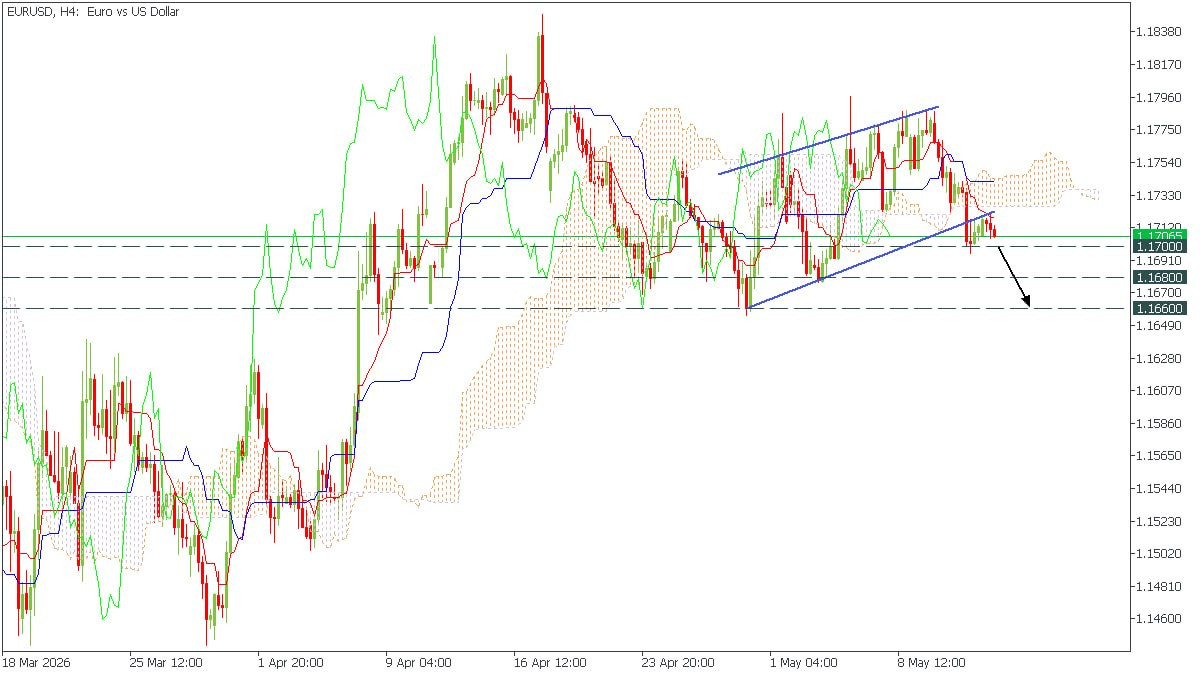1200x675 pixels.
Task: Click the 8 May 12:00 date label
Action: coord(932,662)
